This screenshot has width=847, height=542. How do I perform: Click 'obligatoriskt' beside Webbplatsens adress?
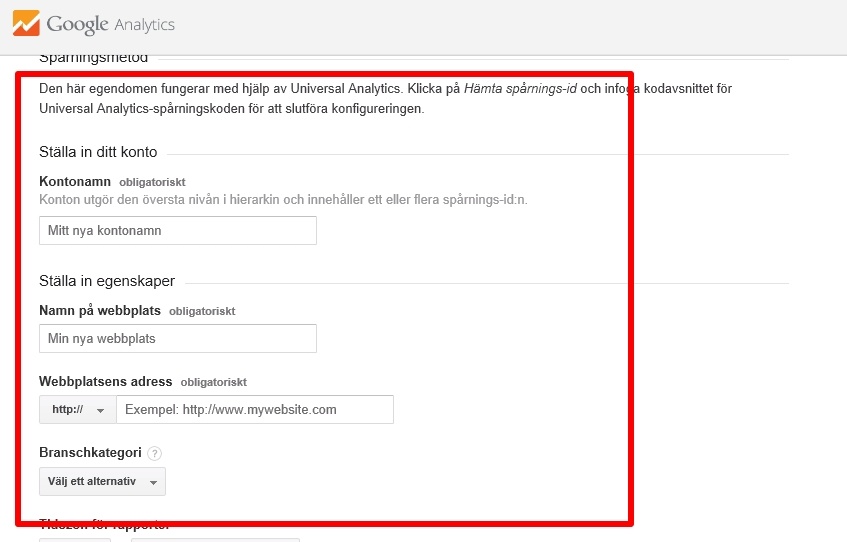[214, 382]
